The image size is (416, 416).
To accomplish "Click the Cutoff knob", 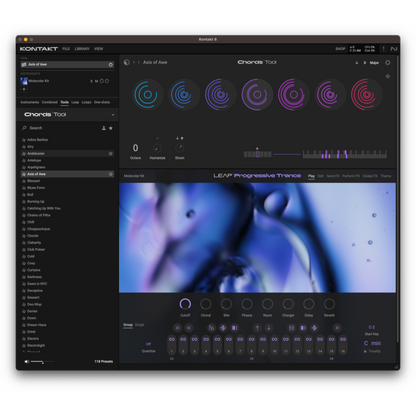I will pos(185,304).
